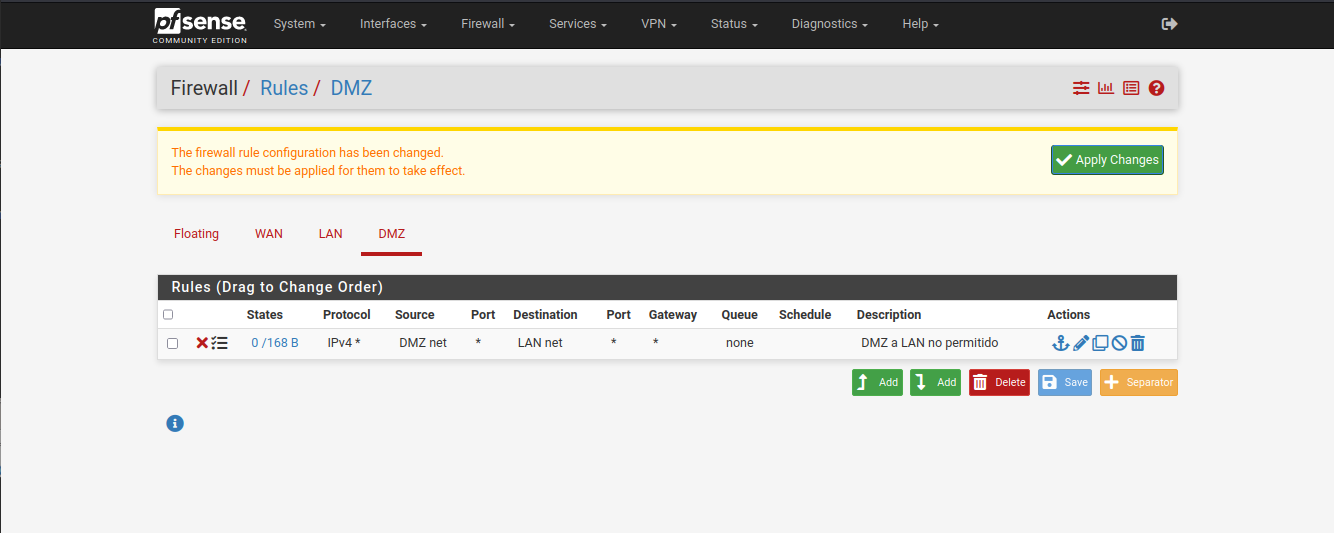Disable the DMZ rule with ban icon

1119,343
